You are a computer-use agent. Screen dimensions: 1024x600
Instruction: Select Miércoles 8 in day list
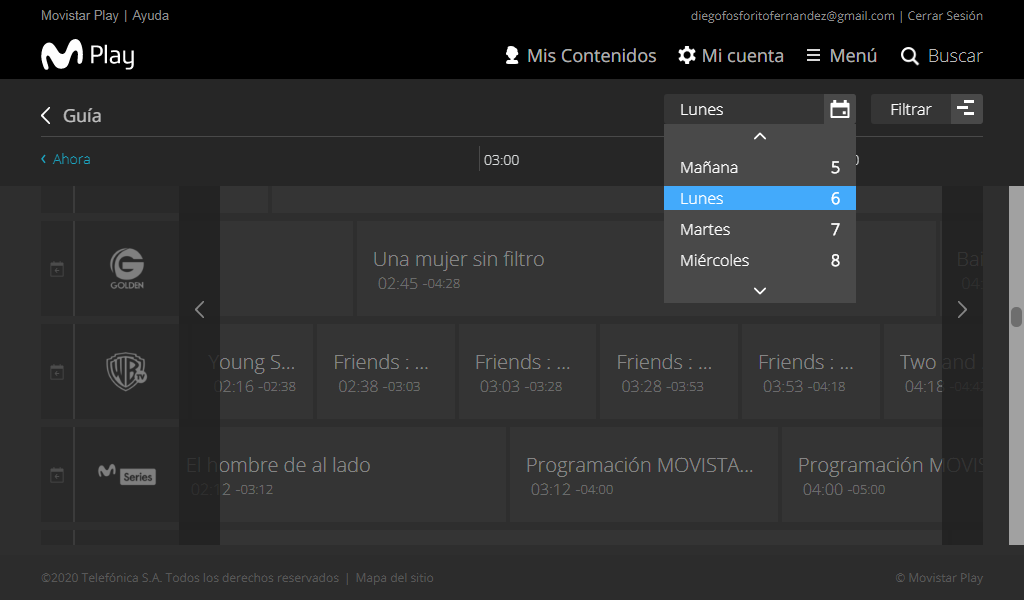(760, 261)
